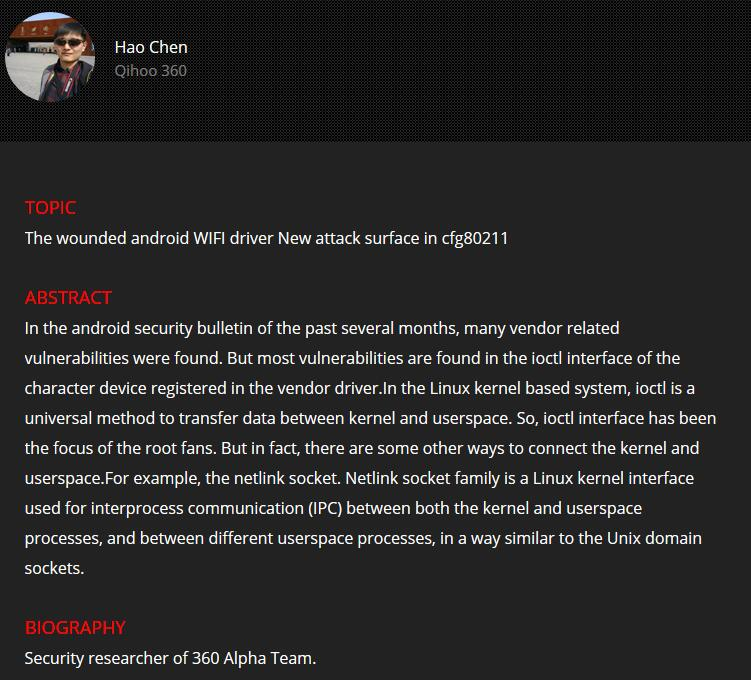Click the line mentioning Unix domain

[x=363, y=538]
